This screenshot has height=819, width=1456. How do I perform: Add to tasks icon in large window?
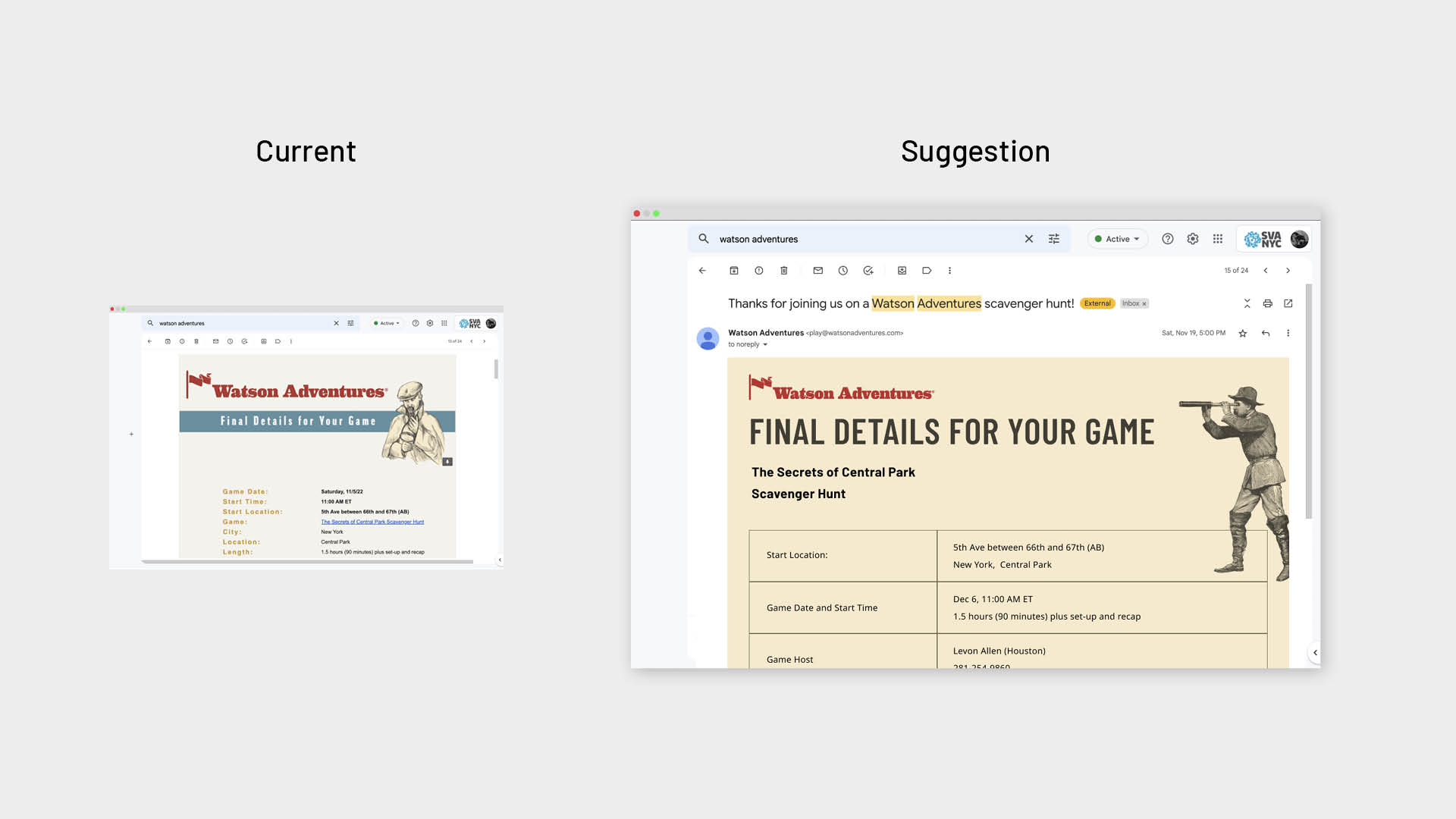868,271
